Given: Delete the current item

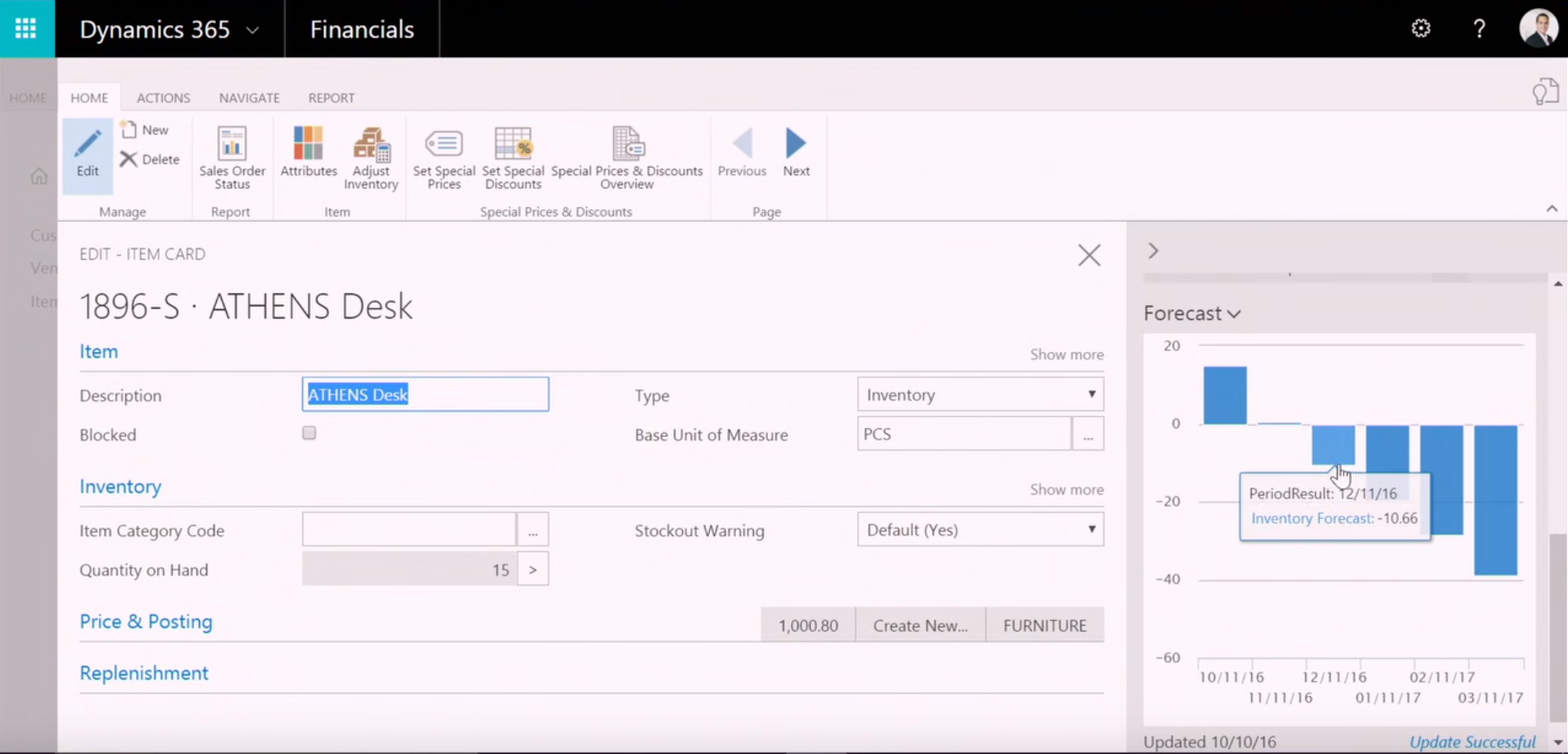Looking at the screenshot, I should (x=150, y=159).
